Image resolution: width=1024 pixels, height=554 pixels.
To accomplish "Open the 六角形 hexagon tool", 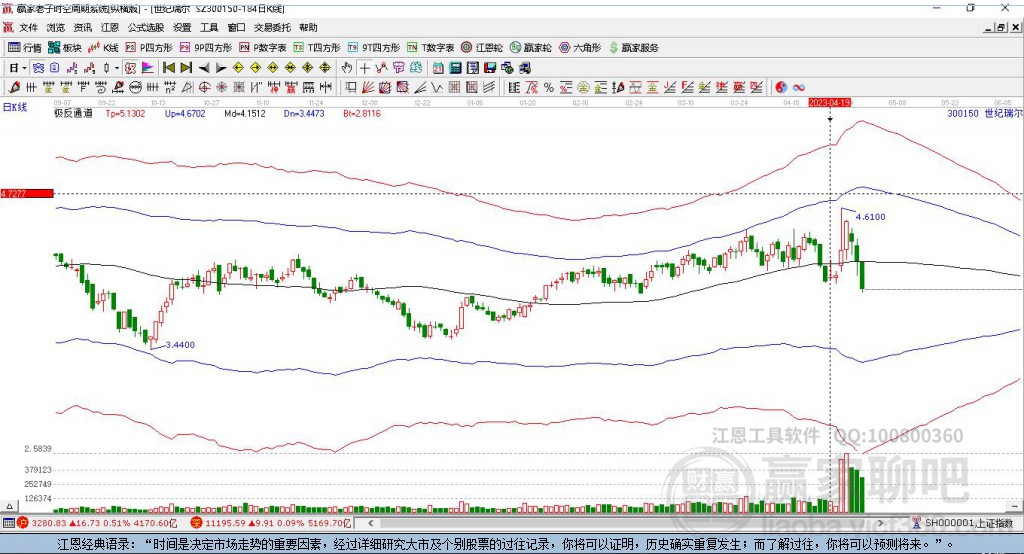I will click(x=580, y=48).
